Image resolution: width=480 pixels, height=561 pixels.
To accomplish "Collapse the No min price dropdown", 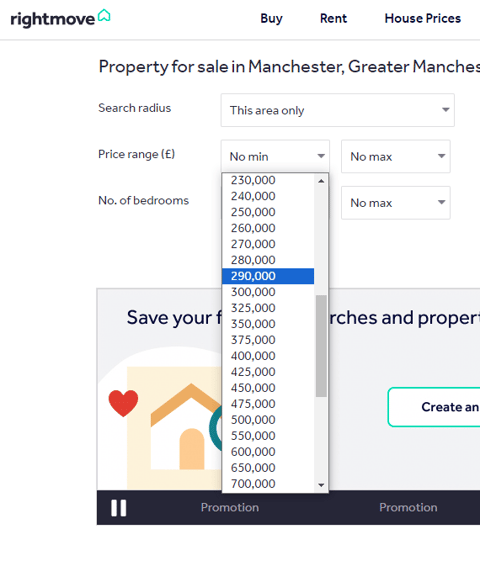I will pos(275,156).
